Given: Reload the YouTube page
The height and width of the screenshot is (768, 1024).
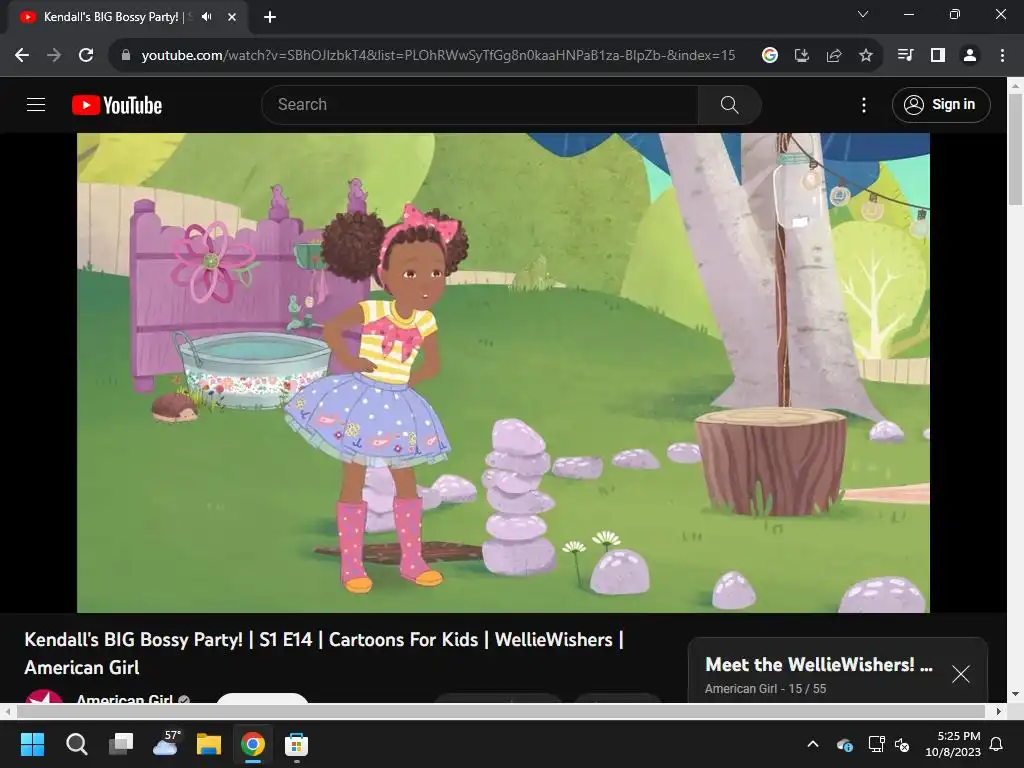Looking at the screenshot, I should (86, 56).
